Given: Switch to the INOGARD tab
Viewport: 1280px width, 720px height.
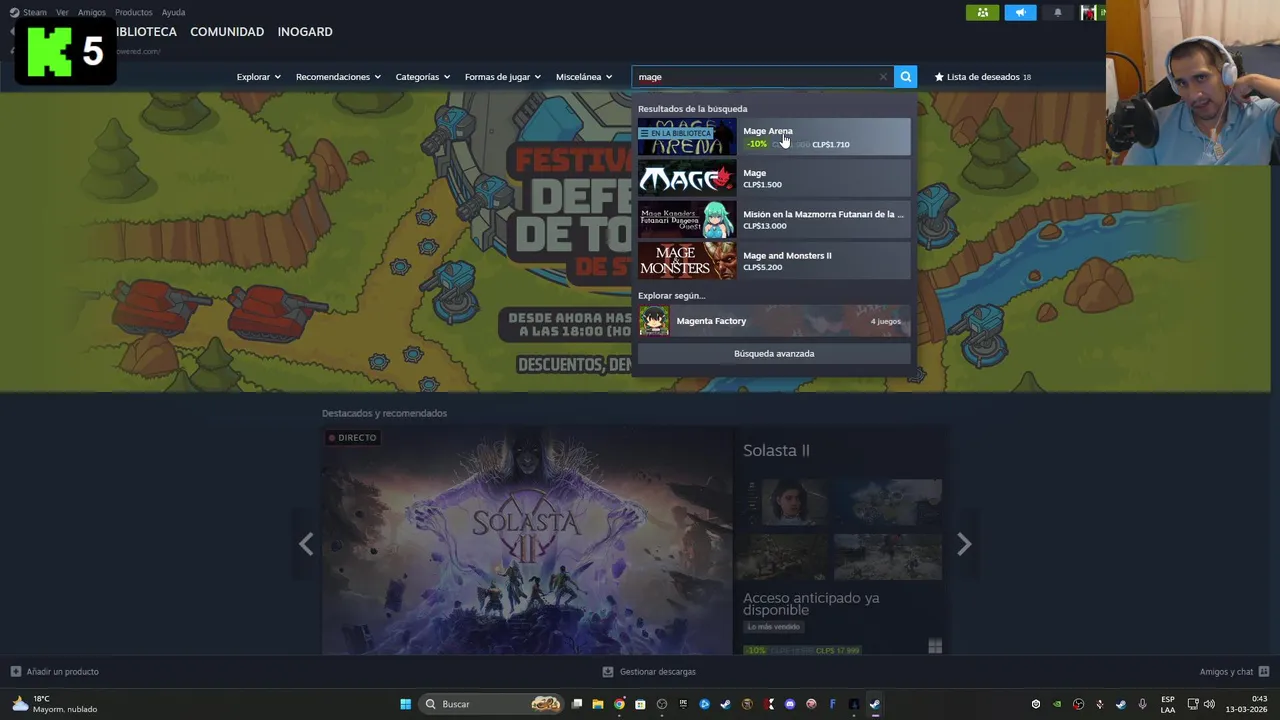Looking at the screenshot, I should (305, 32).
